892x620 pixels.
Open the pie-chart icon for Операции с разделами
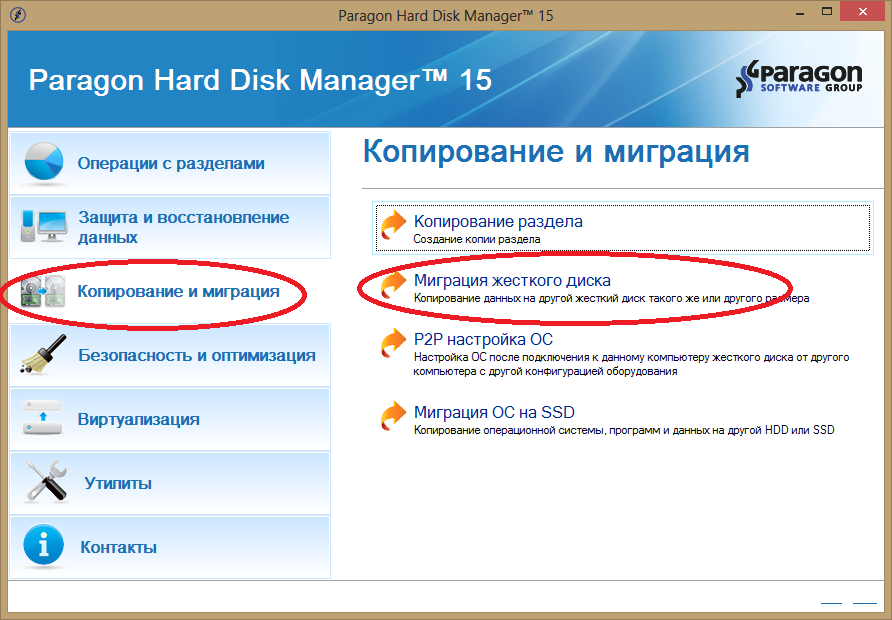[44, 164]
